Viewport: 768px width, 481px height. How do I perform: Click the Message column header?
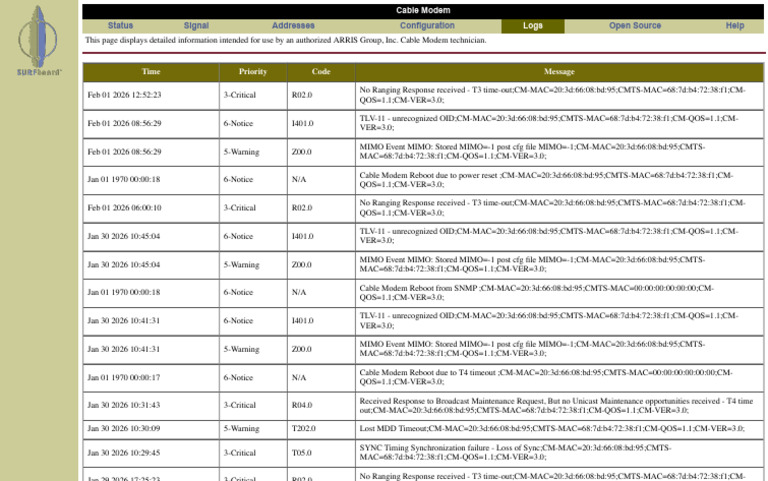click(559, 72)
